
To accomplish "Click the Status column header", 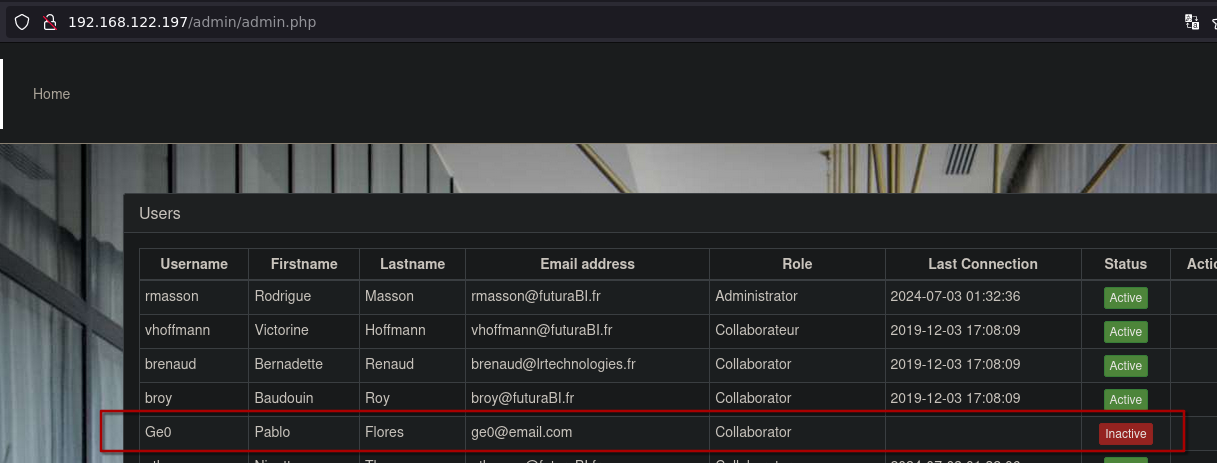I will [1125, 264].
